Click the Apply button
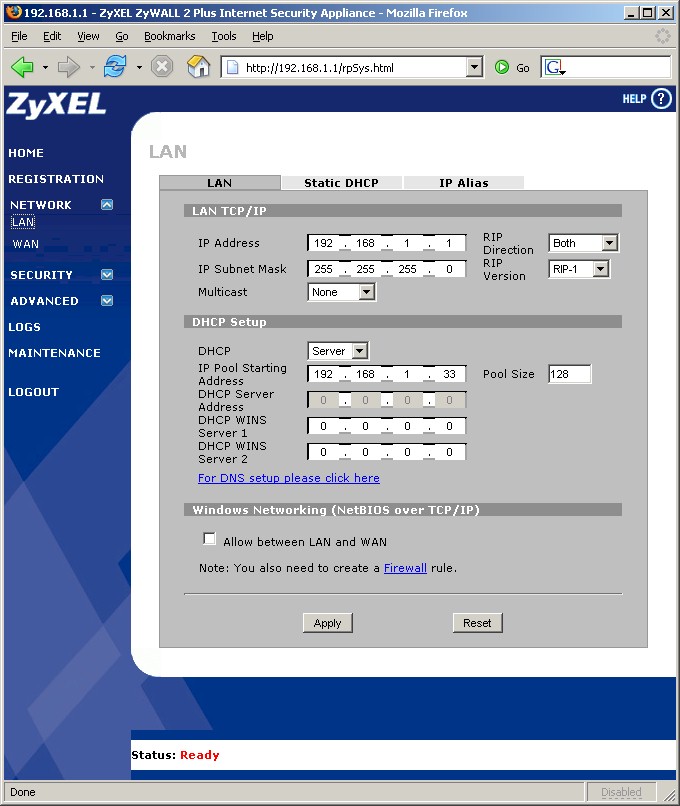The image size is (680, 806). 327,623
